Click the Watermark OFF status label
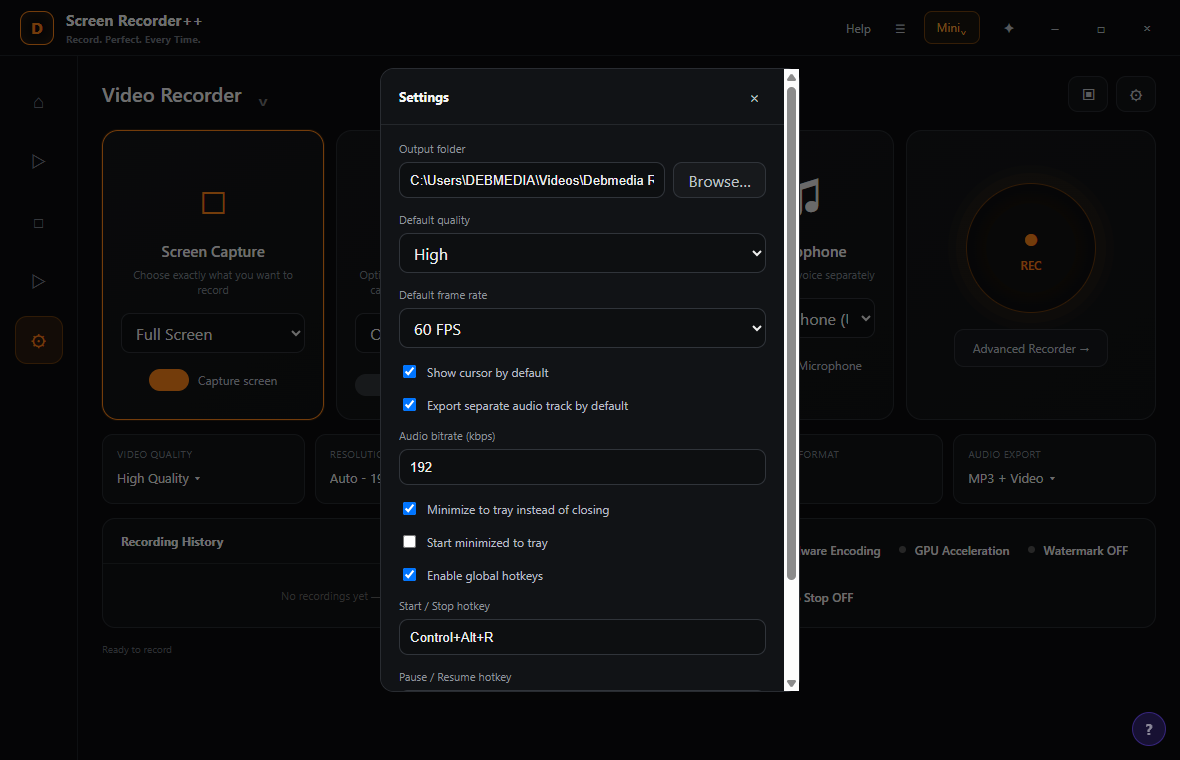 (x=1085, y=551)
